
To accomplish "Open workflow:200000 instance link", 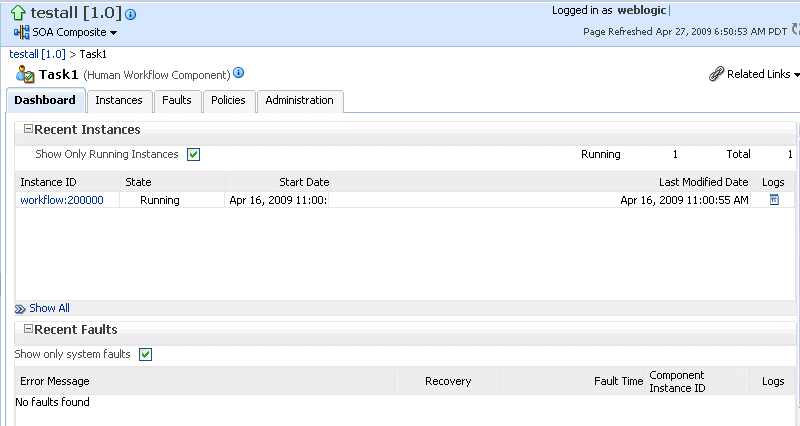I will pyautogui.click(x=62, y=200).
